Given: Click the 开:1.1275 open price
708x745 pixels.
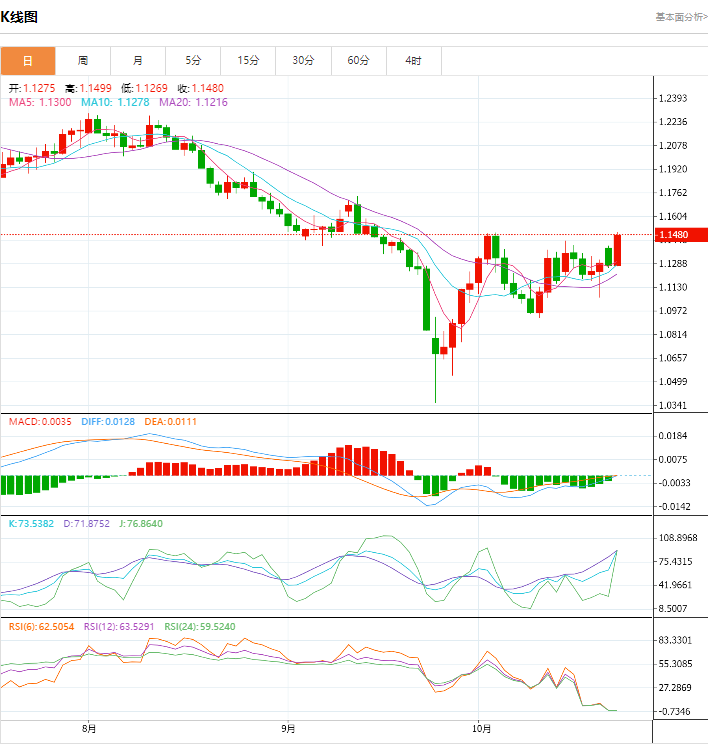Looking at the screenshot, I should pyautogui.click(x=32, y=88).
